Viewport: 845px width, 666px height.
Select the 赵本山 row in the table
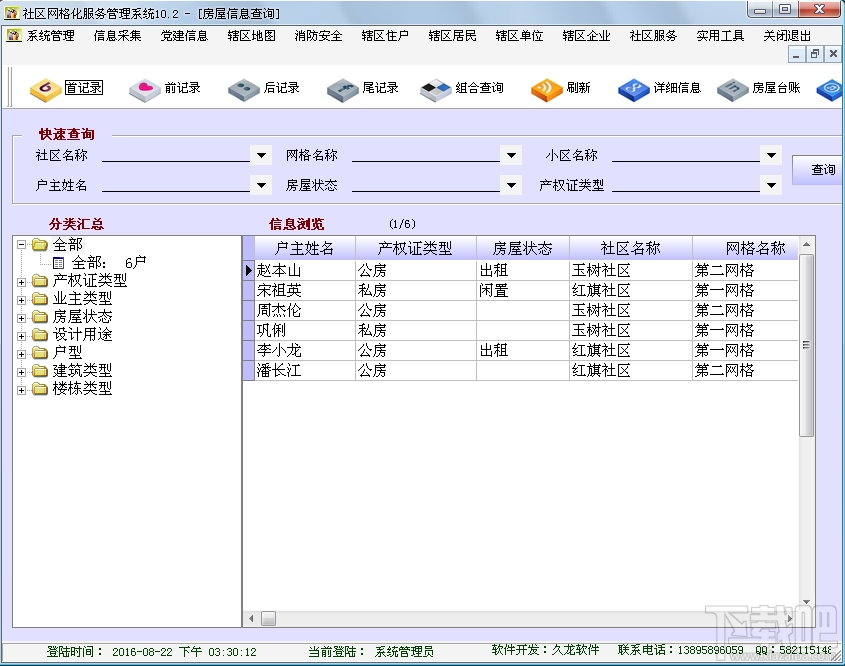[x=290, y=269]
